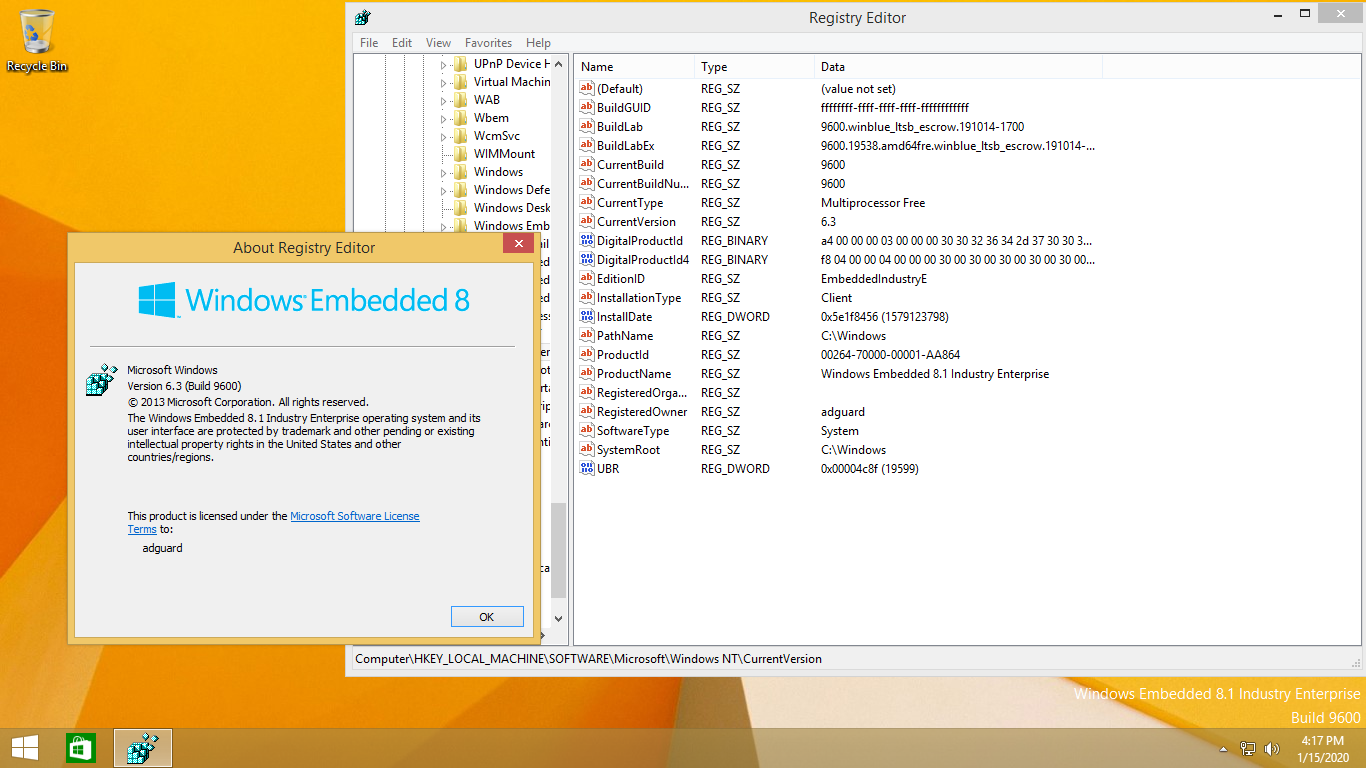
Task: Click the Registry Editor title bar icon
Action: pyautogui.click(x=363, y=17)
